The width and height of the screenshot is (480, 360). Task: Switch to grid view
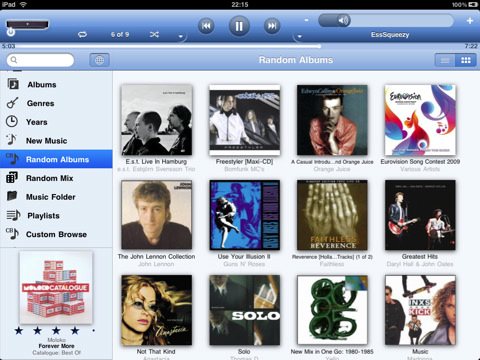click(x=465, y=60)
